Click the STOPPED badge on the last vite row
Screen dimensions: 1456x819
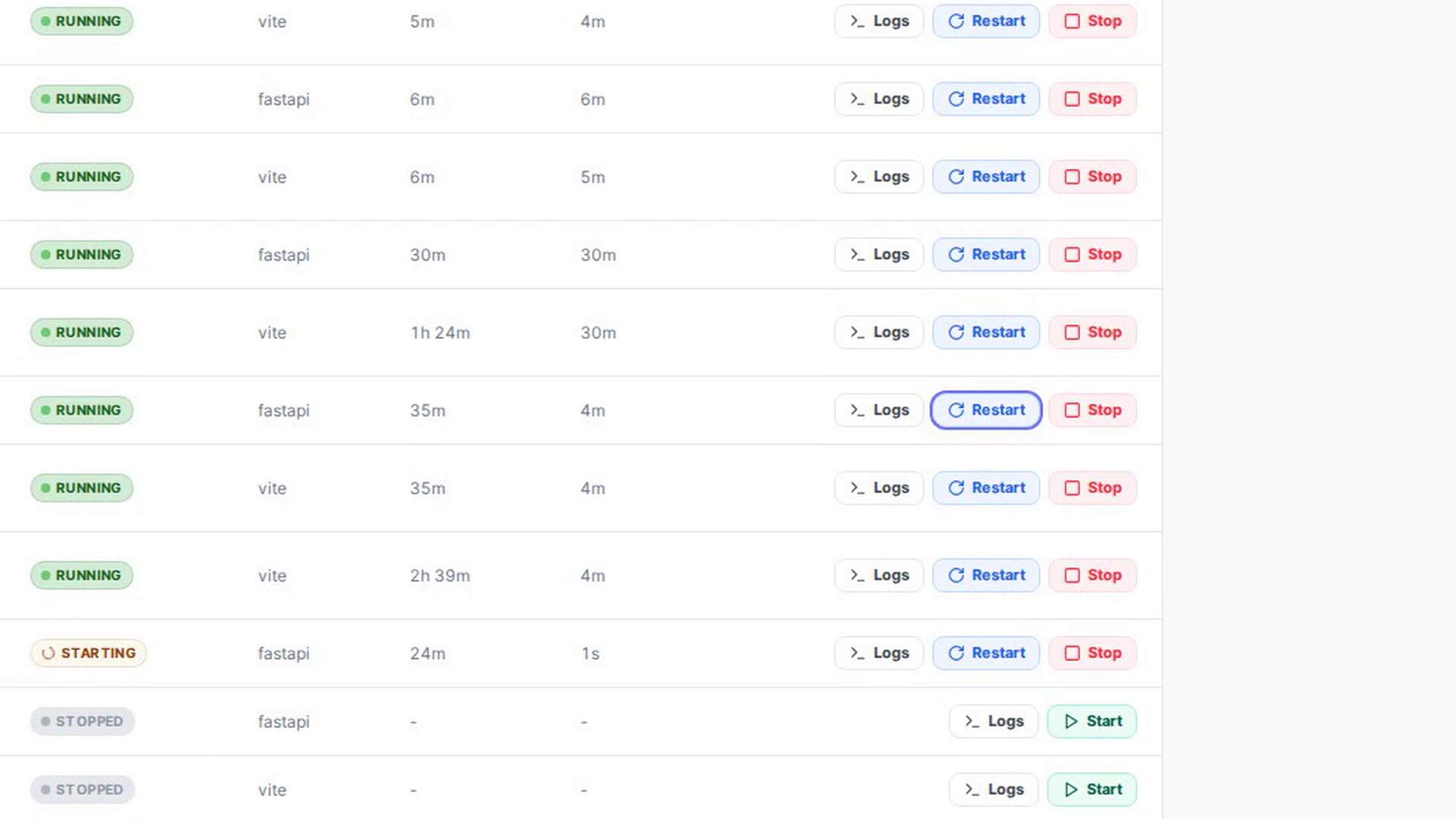(x=83, y=789)
